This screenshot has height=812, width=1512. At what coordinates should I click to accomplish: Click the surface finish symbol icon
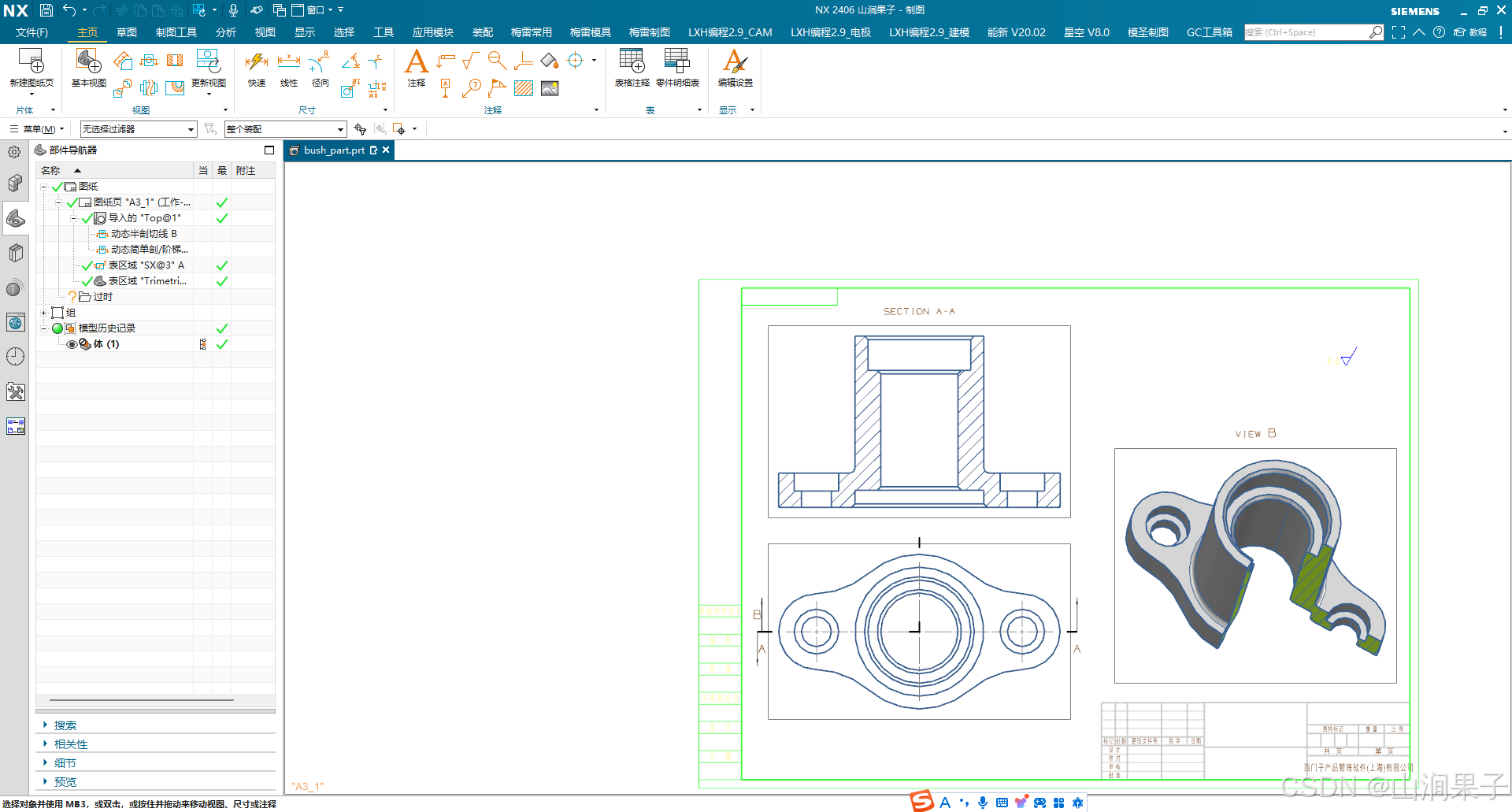(x=471, y=61)
